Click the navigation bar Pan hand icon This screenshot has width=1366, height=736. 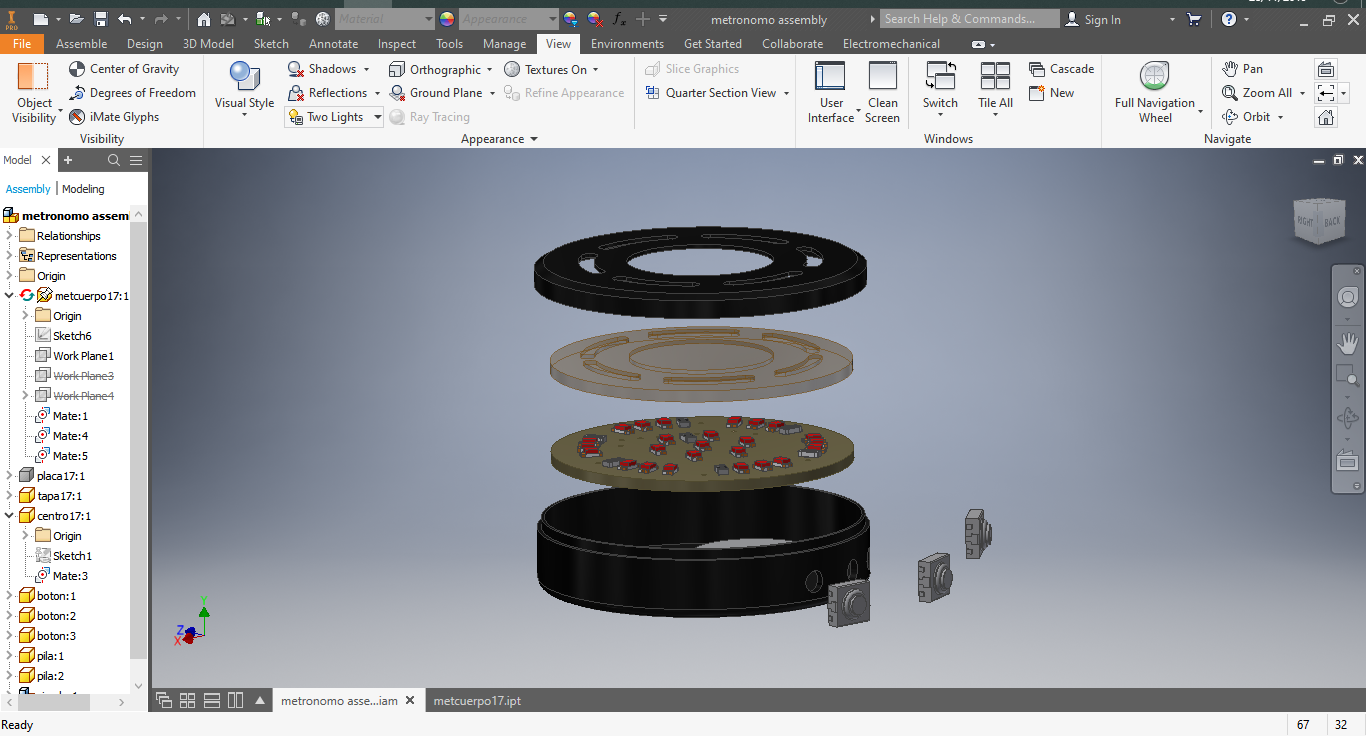(x=1347, y=344)
